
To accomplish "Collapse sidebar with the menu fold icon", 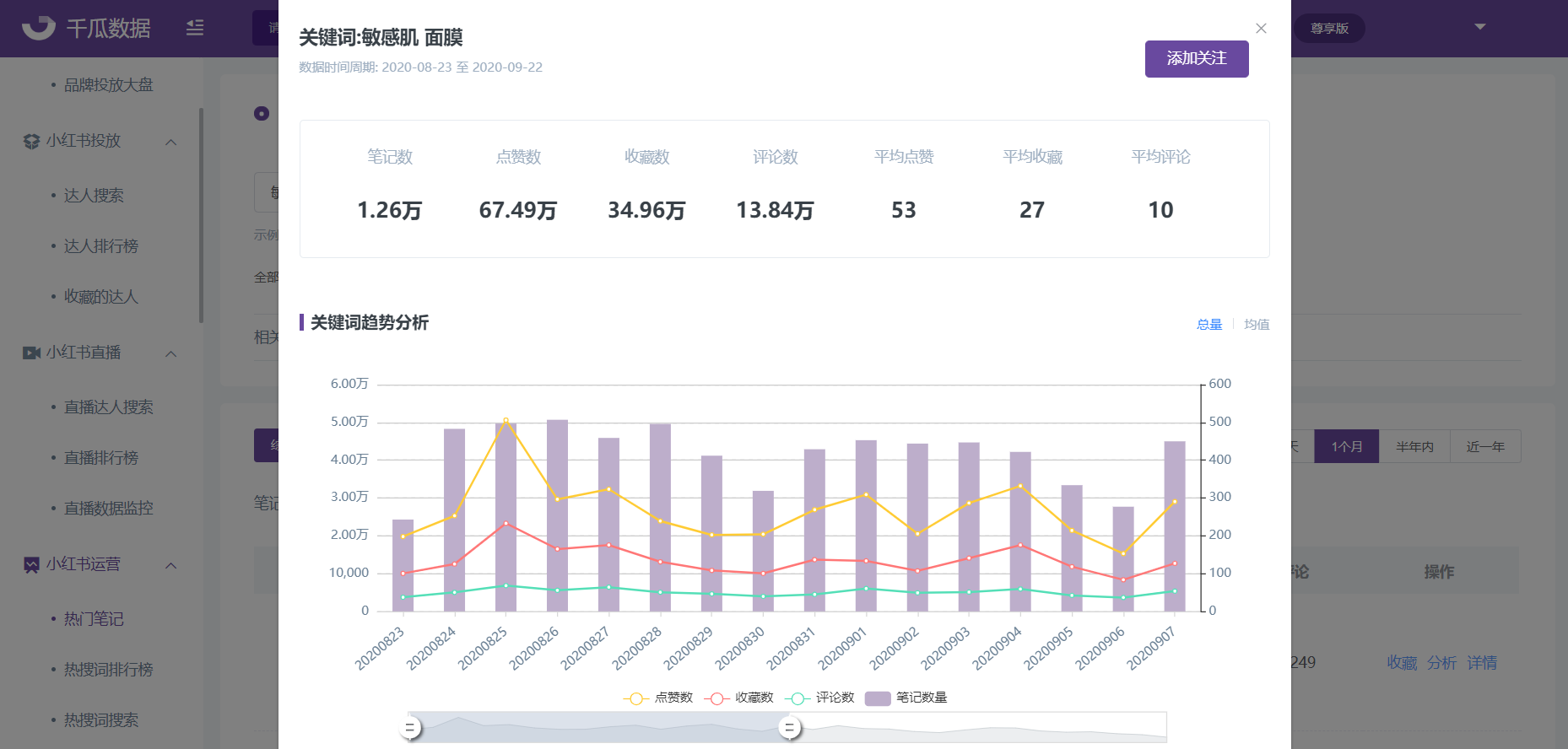I will [195, 28].
